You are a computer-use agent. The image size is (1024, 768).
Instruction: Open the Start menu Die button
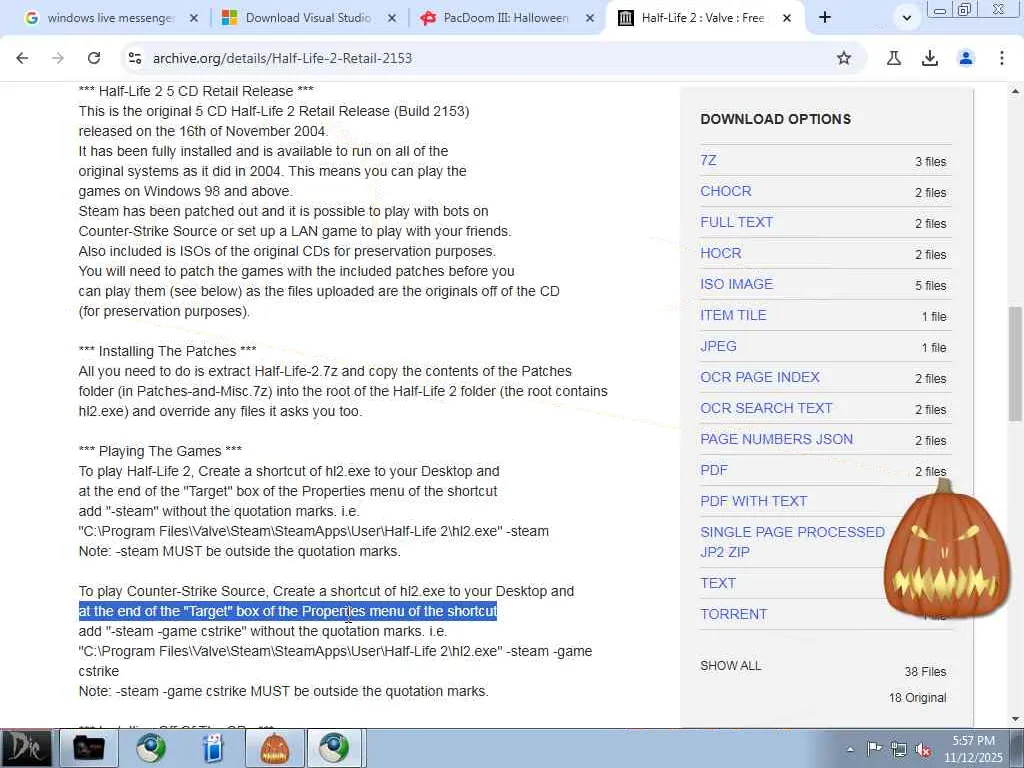tap(25, 748)
